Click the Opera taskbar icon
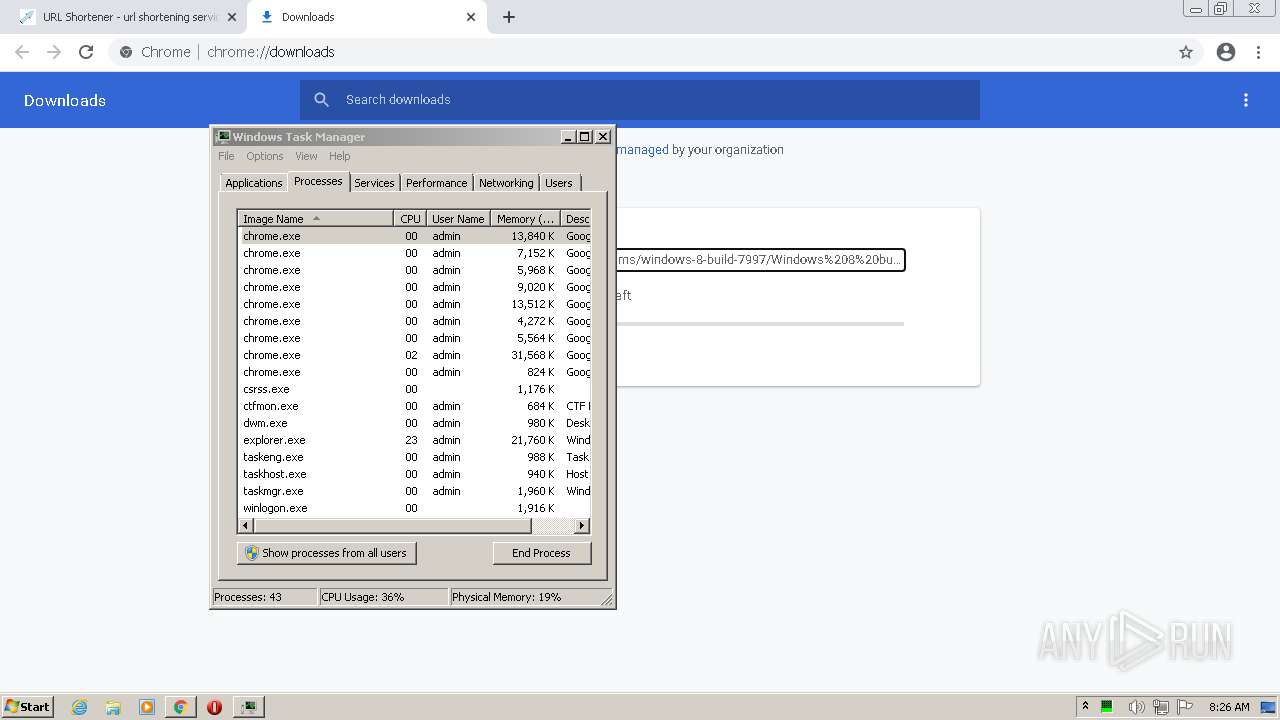This screenshot has width=1280, height=720. [x=214, y=707]
